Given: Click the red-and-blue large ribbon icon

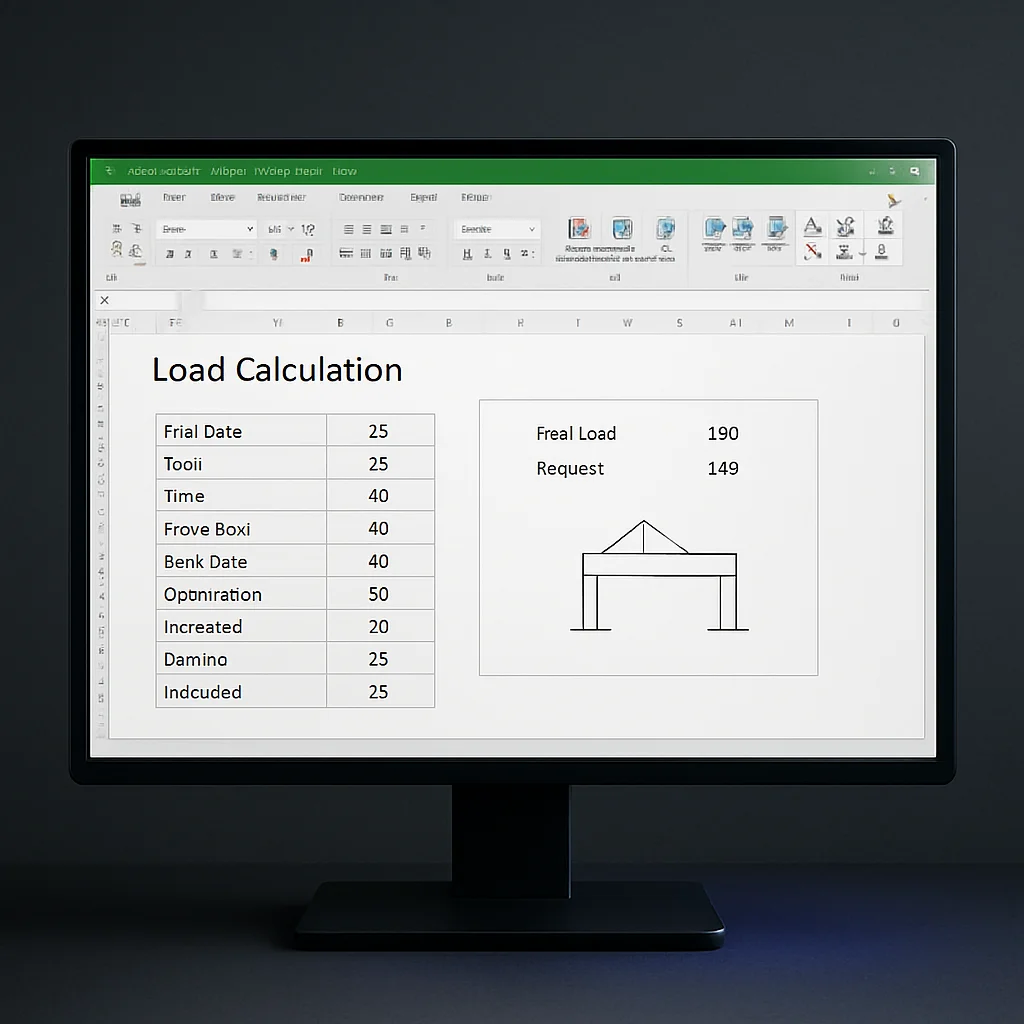Looking at the screenshot, I should click(x=579, y=229).
